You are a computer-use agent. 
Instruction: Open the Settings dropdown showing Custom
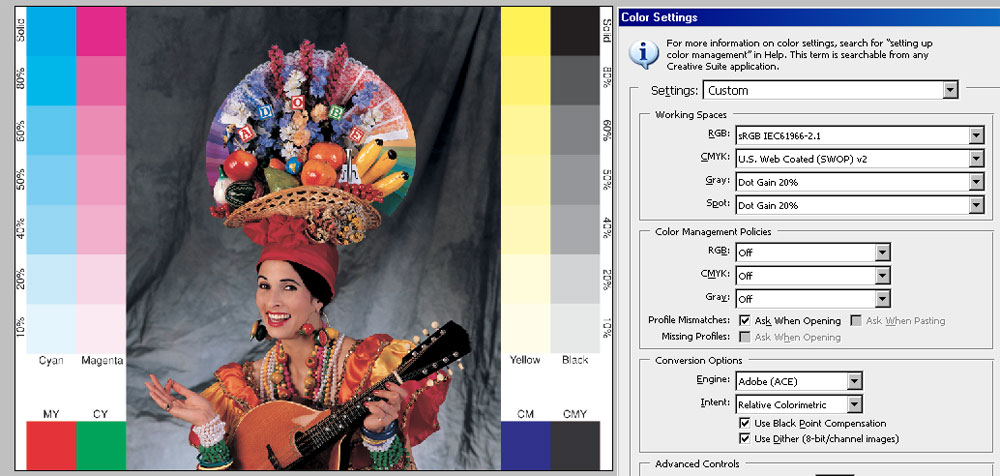[830, 90]
